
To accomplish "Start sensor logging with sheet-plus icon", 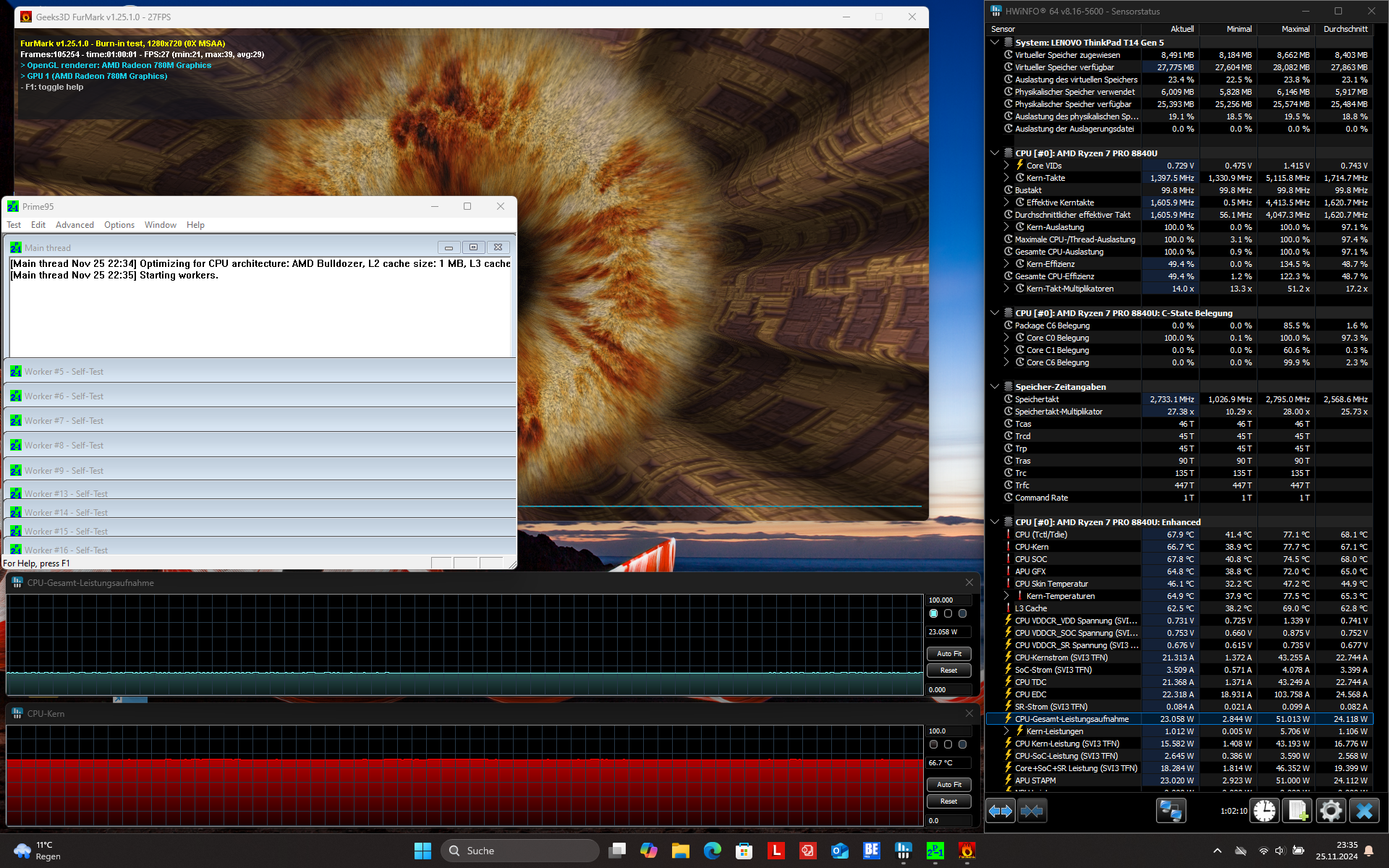I will coord(1297,811).
